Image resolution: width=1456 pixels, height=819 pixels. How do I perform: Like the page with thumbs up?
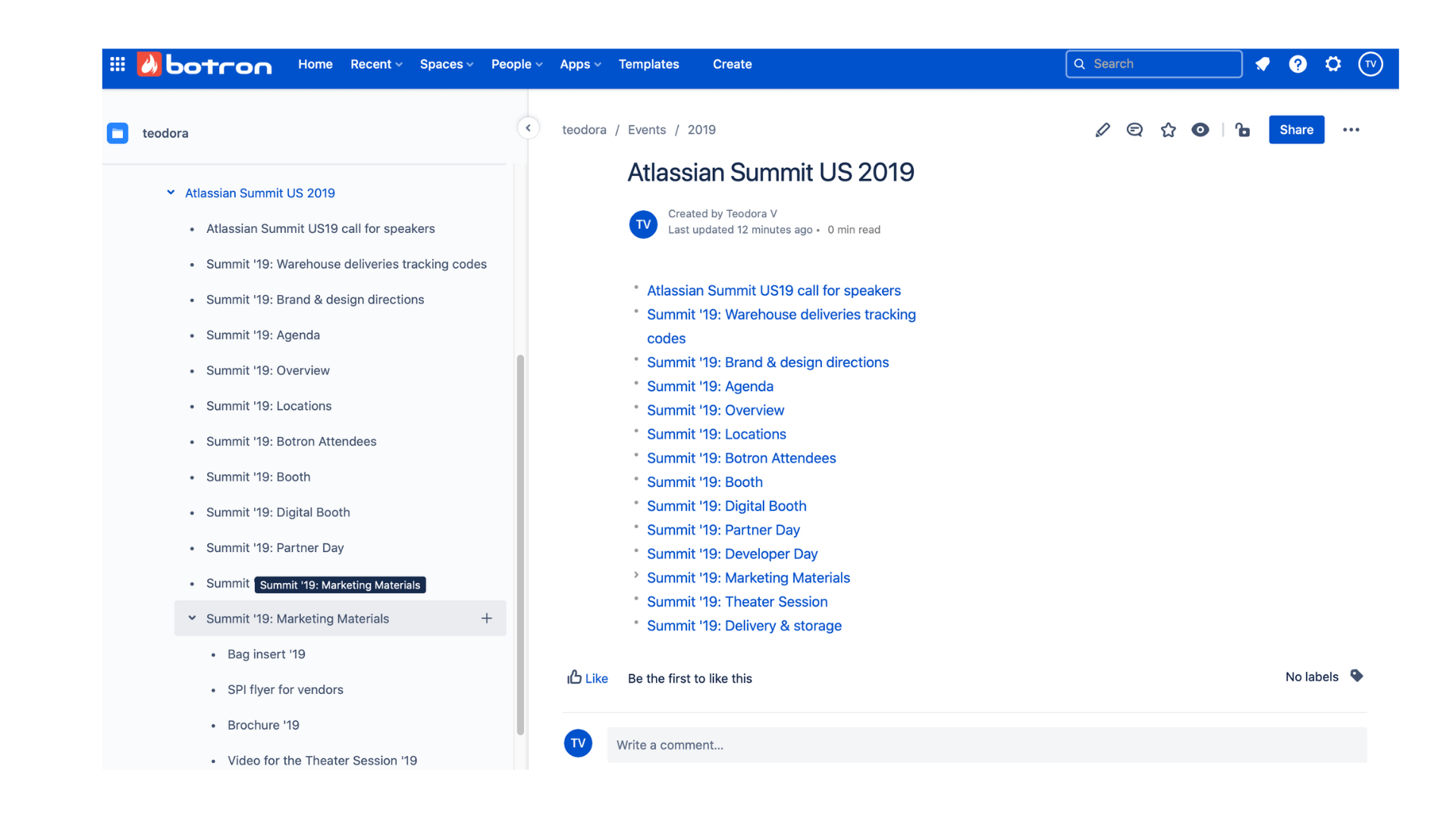pos(574,677)
